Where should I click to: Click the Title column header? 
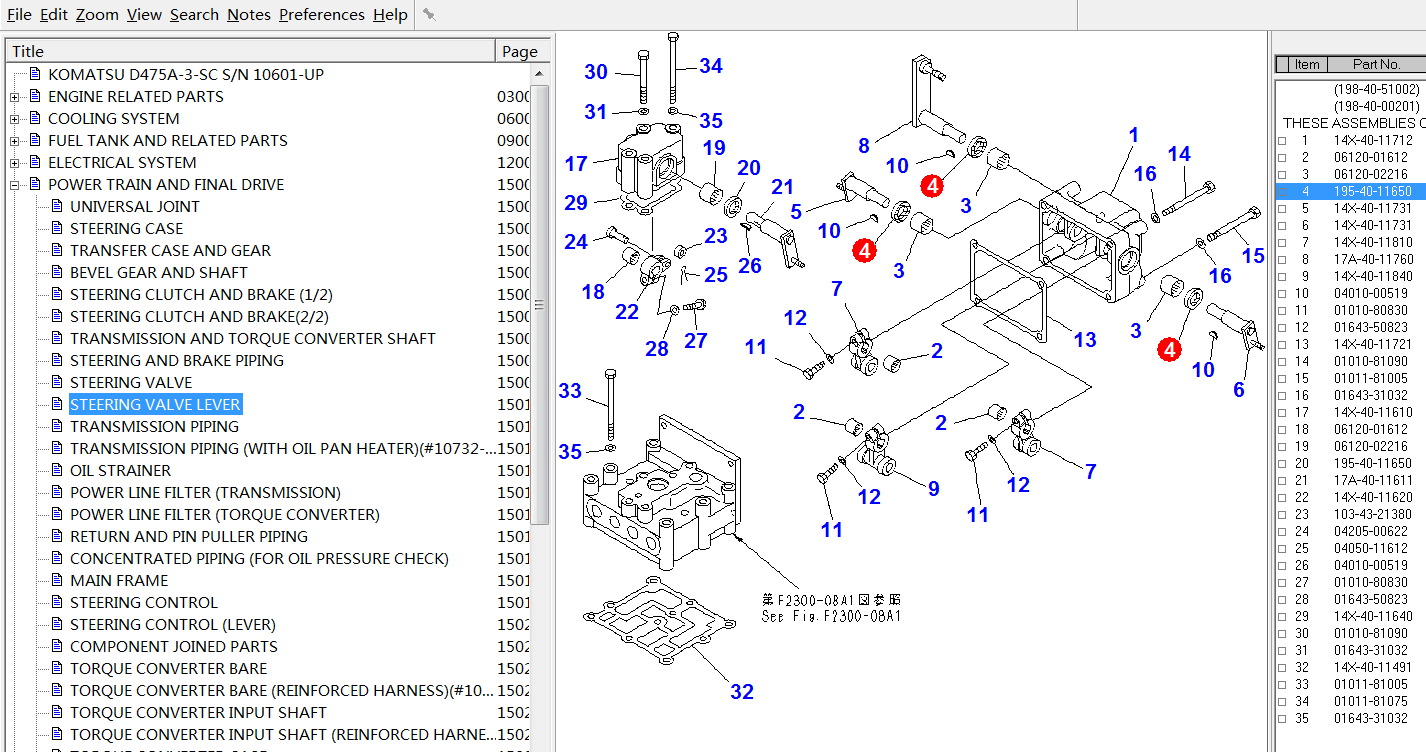point(250,51)
